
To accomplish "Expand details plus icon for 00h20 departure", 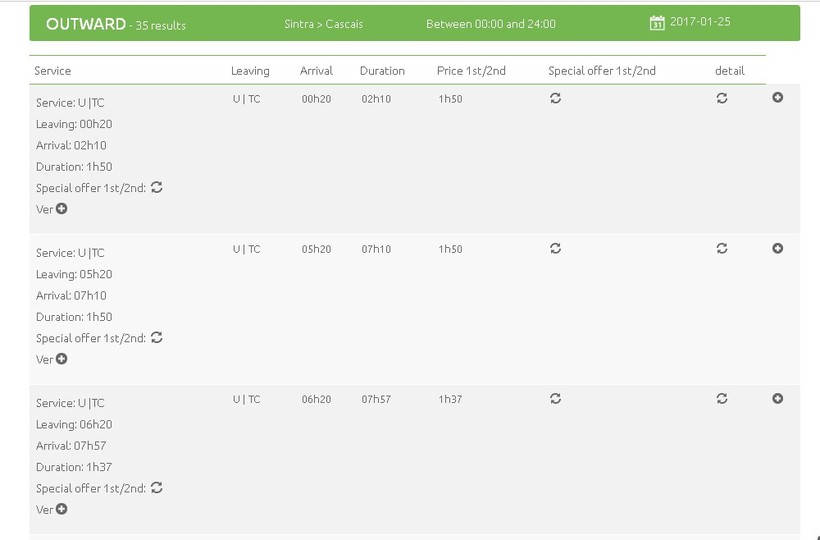I will coord(778,97).
